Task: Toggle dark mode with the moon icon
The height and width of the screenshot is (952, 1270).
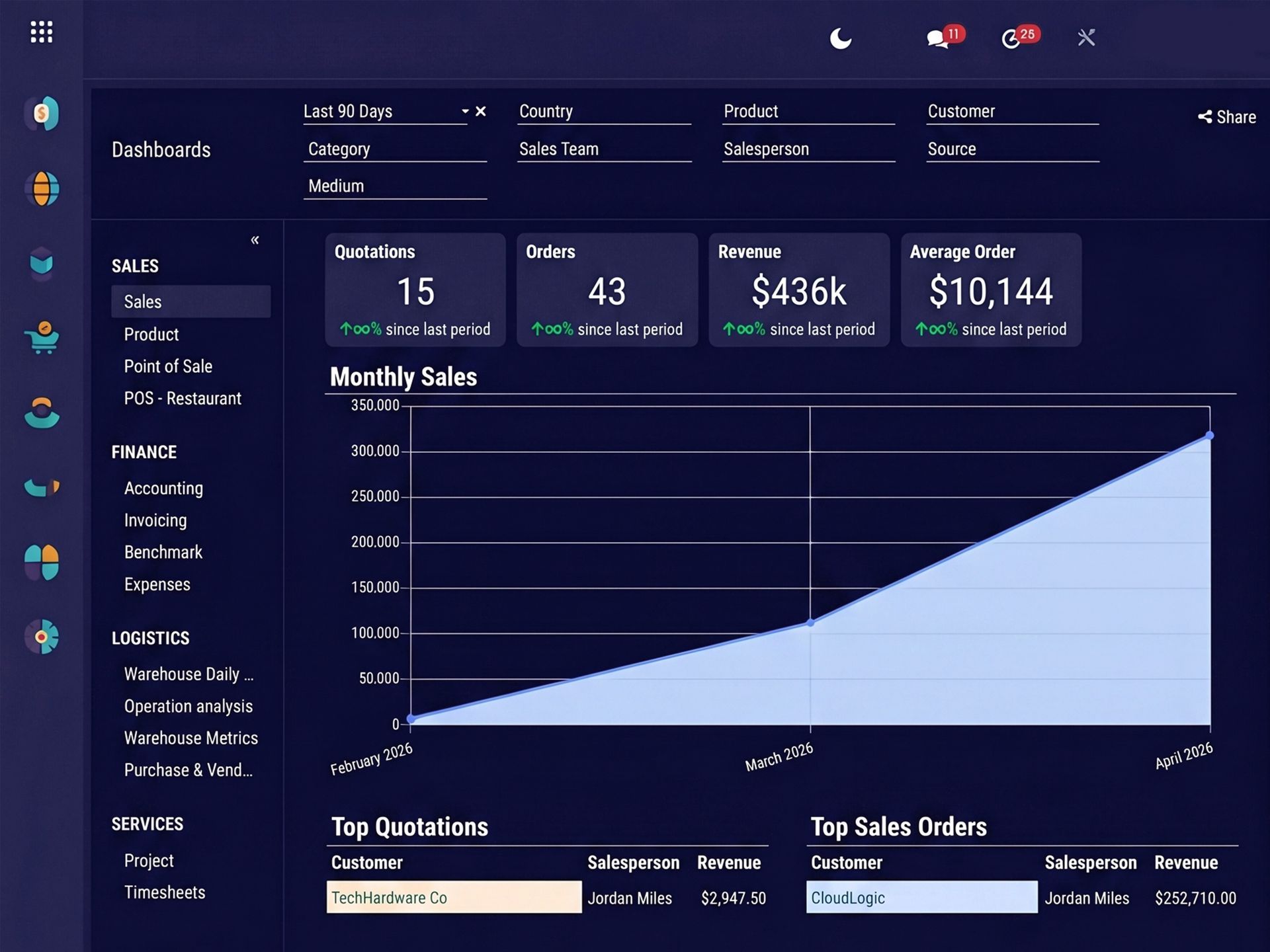Action: point(840,38)
